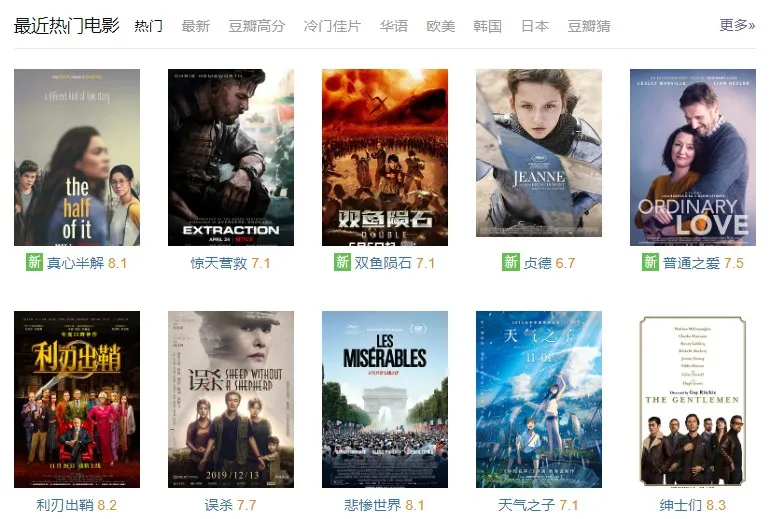Screen dimensions: 770x519
Task: Select the 豆瓣猜 tab
Action: point(589,26)
